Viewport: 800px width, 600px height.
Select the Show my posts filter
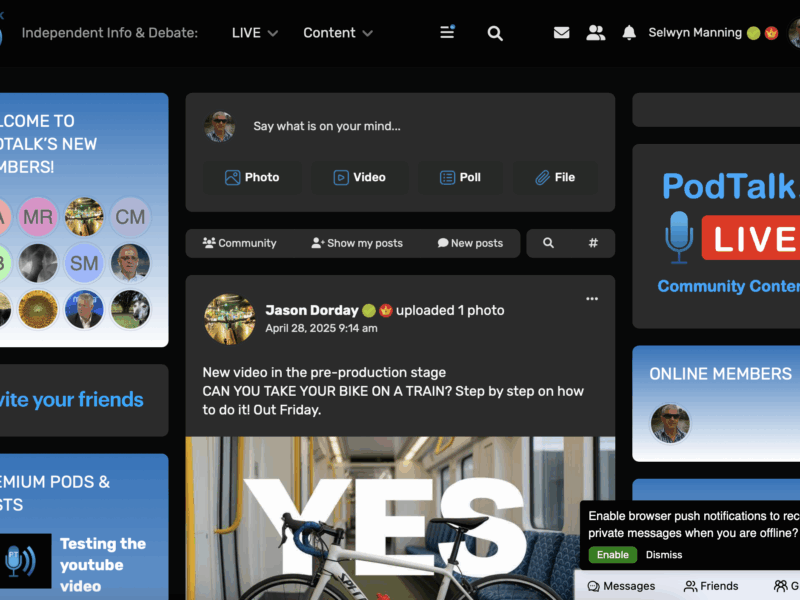click(x=357, y=243)
